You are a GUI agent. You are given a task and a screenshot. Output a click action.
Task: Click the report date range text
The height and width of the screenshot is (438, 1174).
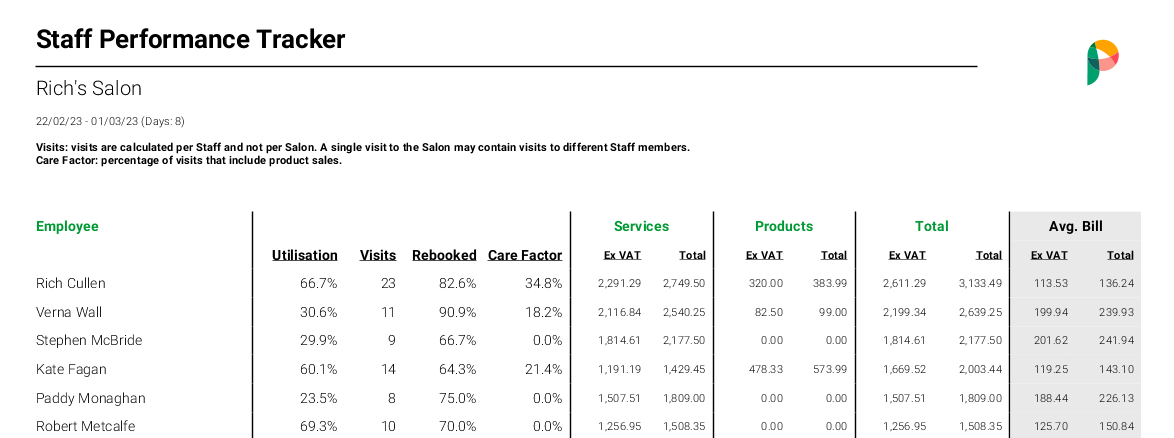click(110, 121)
